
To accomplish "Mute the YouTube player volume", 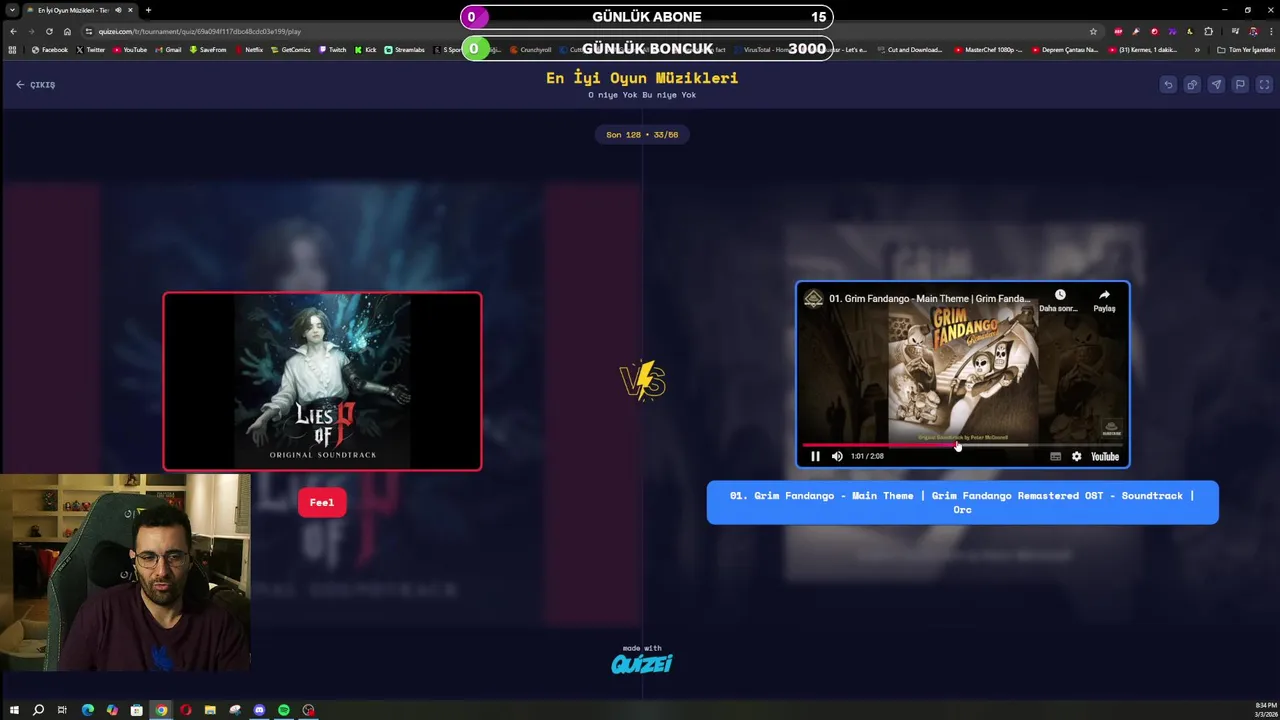I will (837, 456).
